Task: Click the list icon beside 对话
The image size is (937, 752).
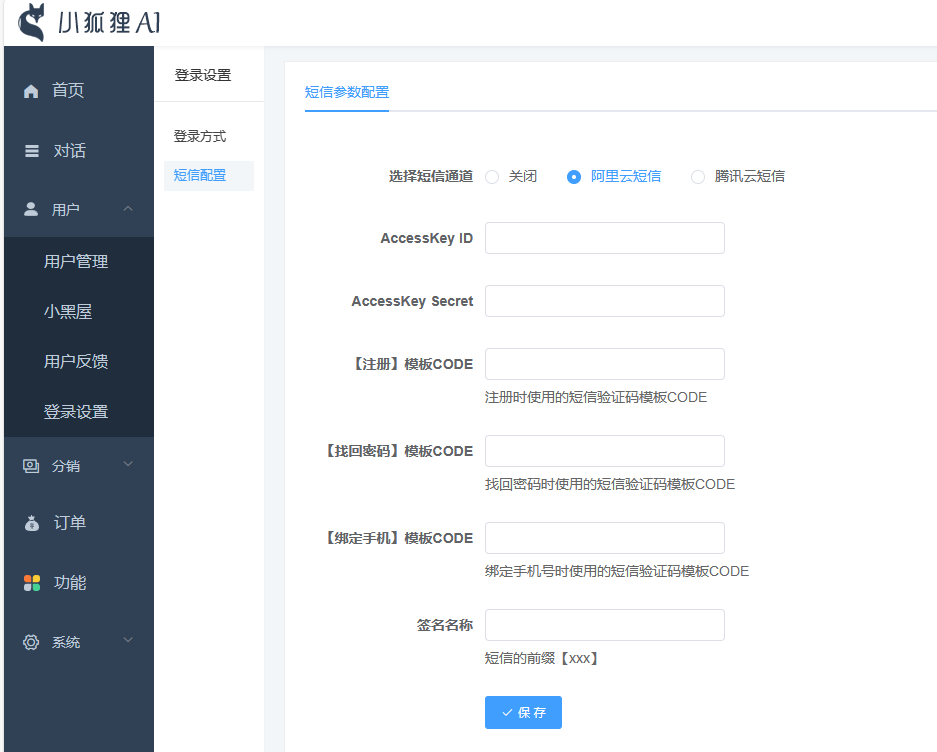Action: (32, 151)
